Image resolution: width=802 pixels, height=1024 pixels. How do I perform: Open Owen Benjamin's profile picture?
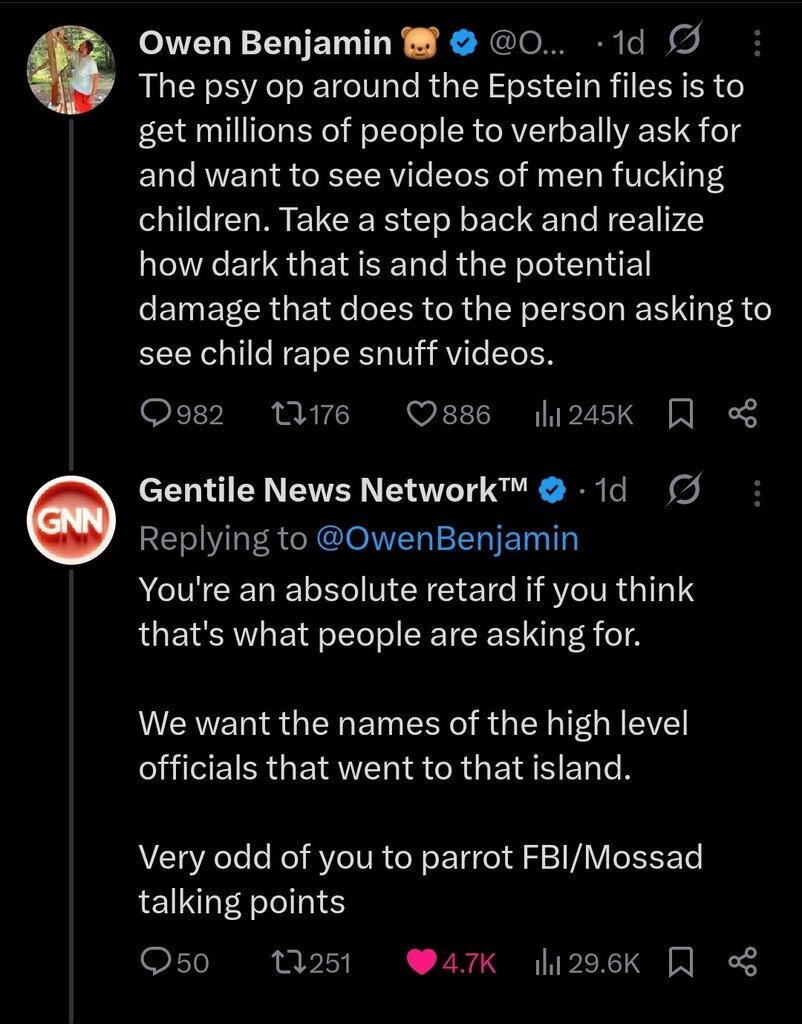tap(70, 68)
